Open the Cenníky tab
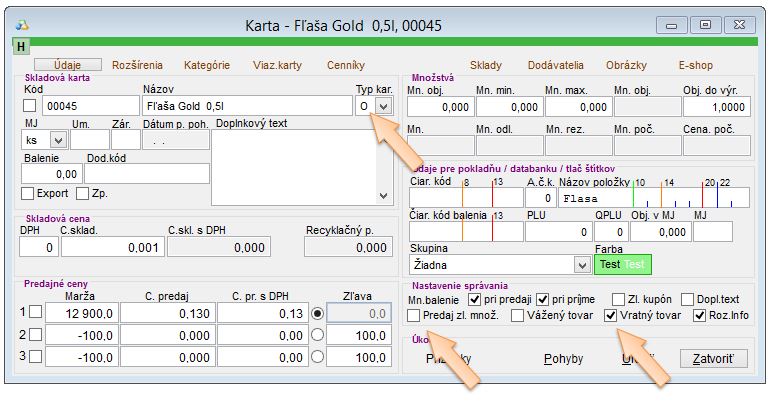Viewport: 774px width, 405px height. [x=346, y=65]
